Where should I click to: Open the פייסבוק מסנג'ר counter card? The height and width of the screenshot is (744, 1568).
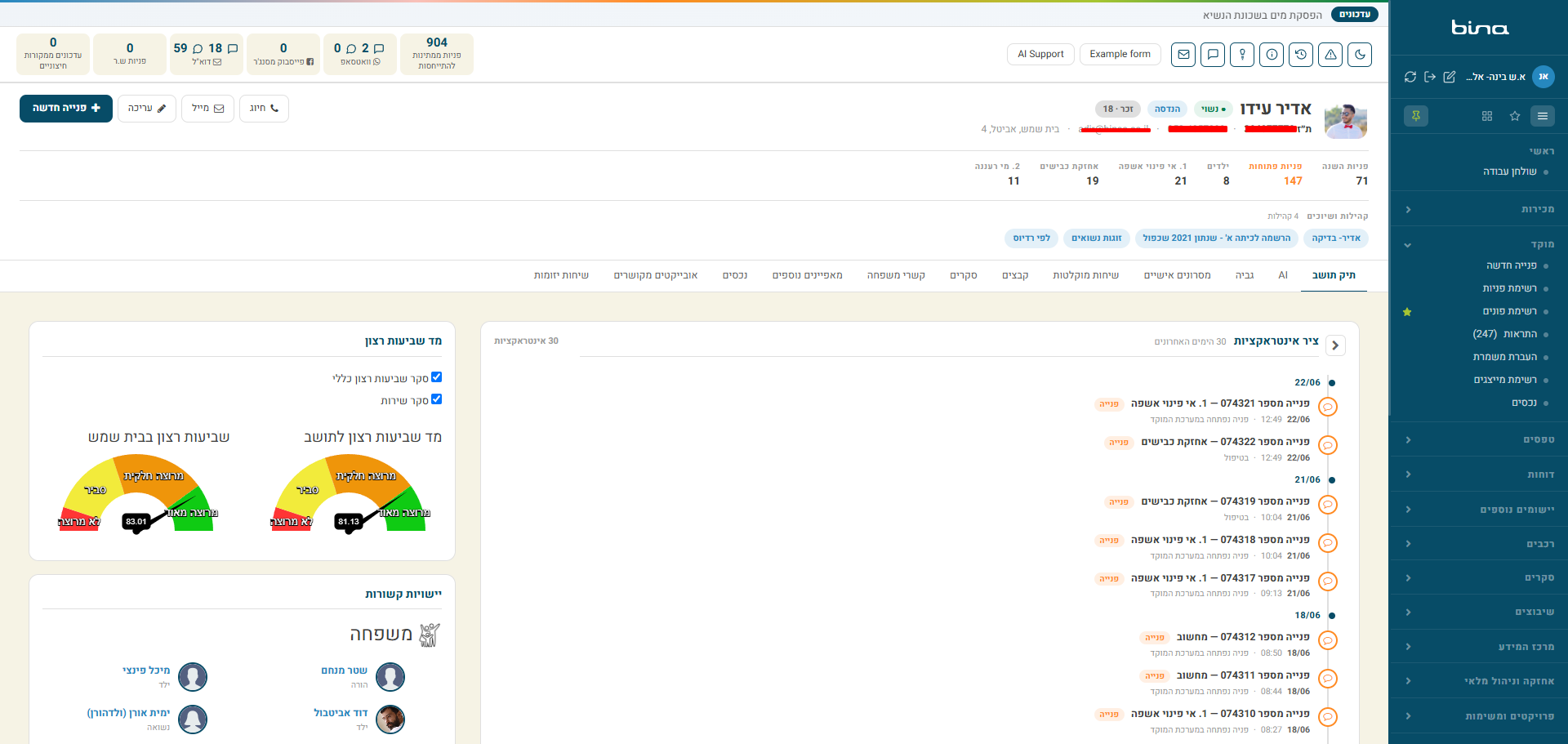click(283, 54)
